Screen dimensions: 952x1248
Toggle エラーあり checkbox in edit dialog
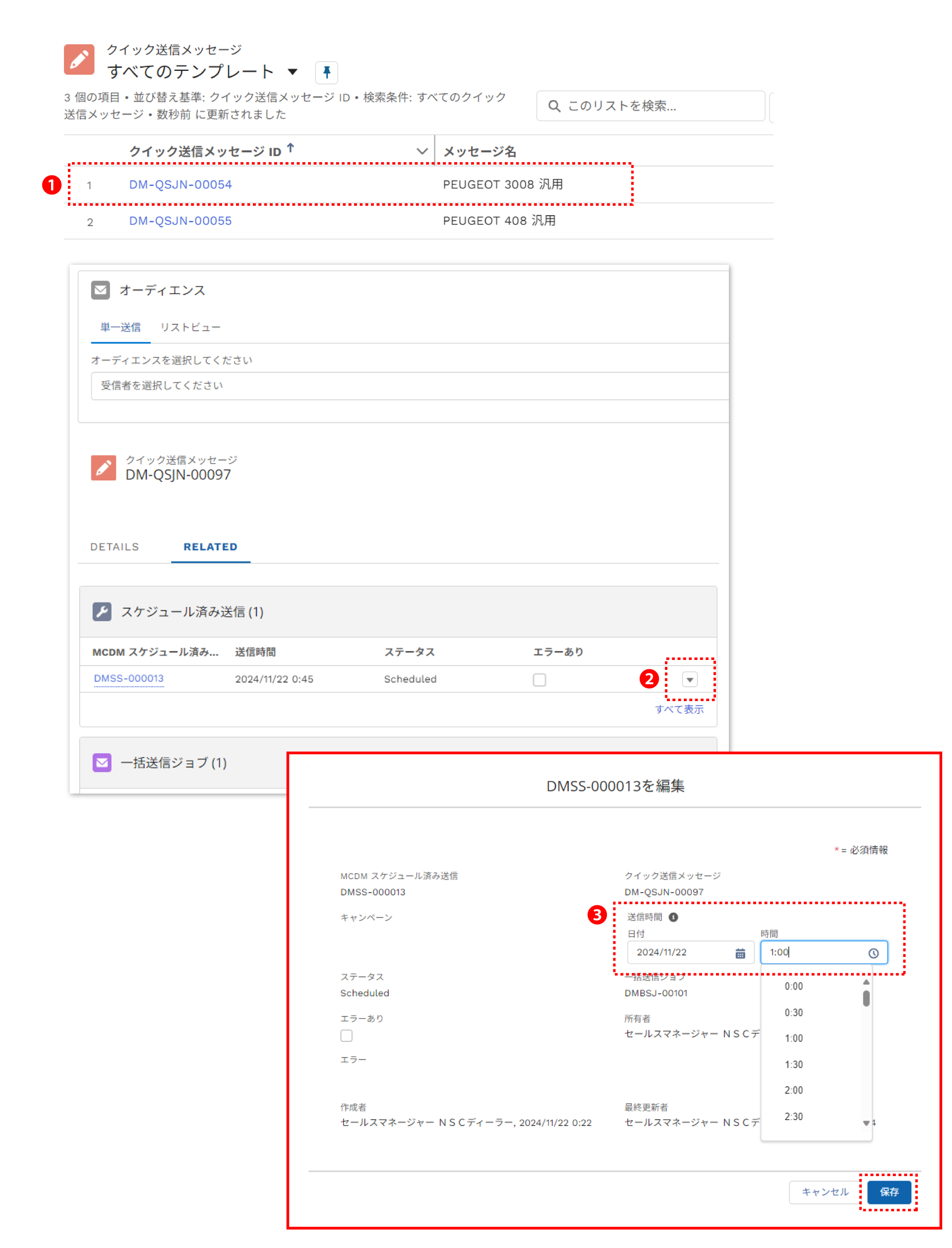tap(346, 1036)
